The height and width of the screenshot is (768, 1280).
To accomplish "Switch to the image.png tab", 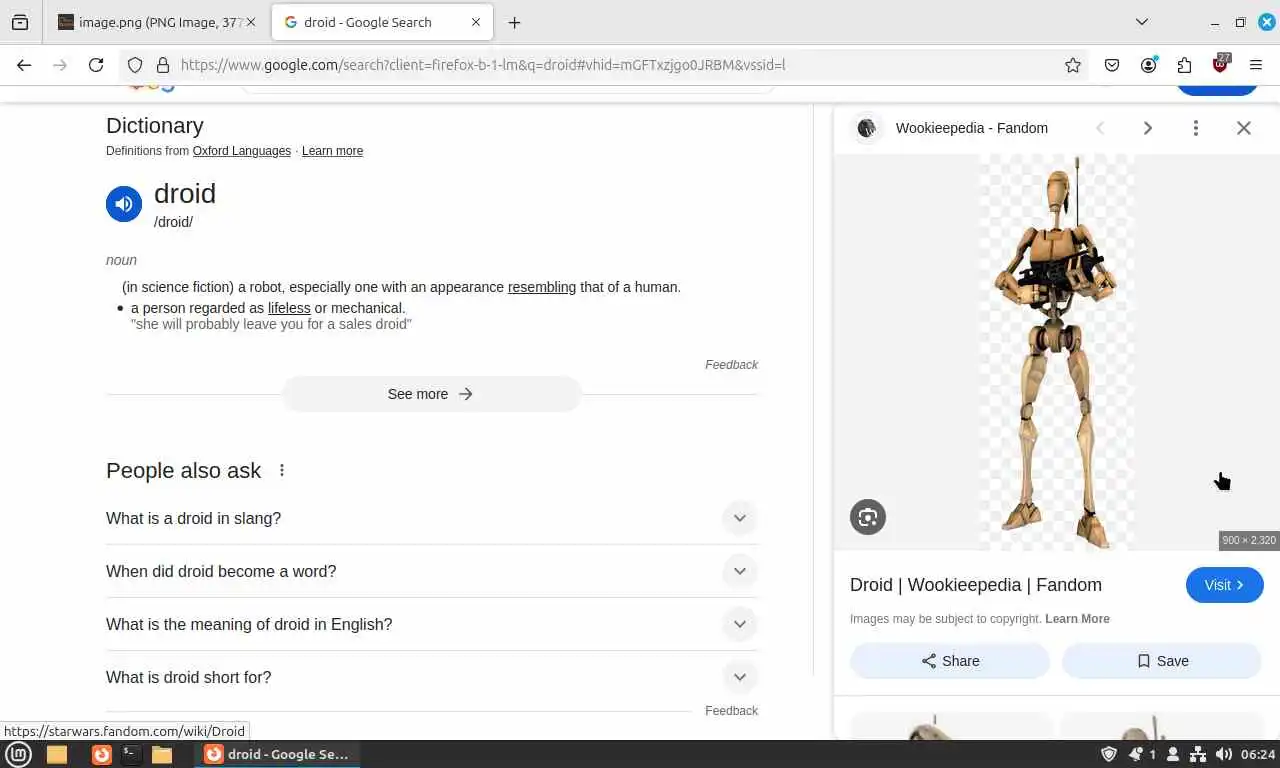I will pyautogui.click(x=157, y=22).
